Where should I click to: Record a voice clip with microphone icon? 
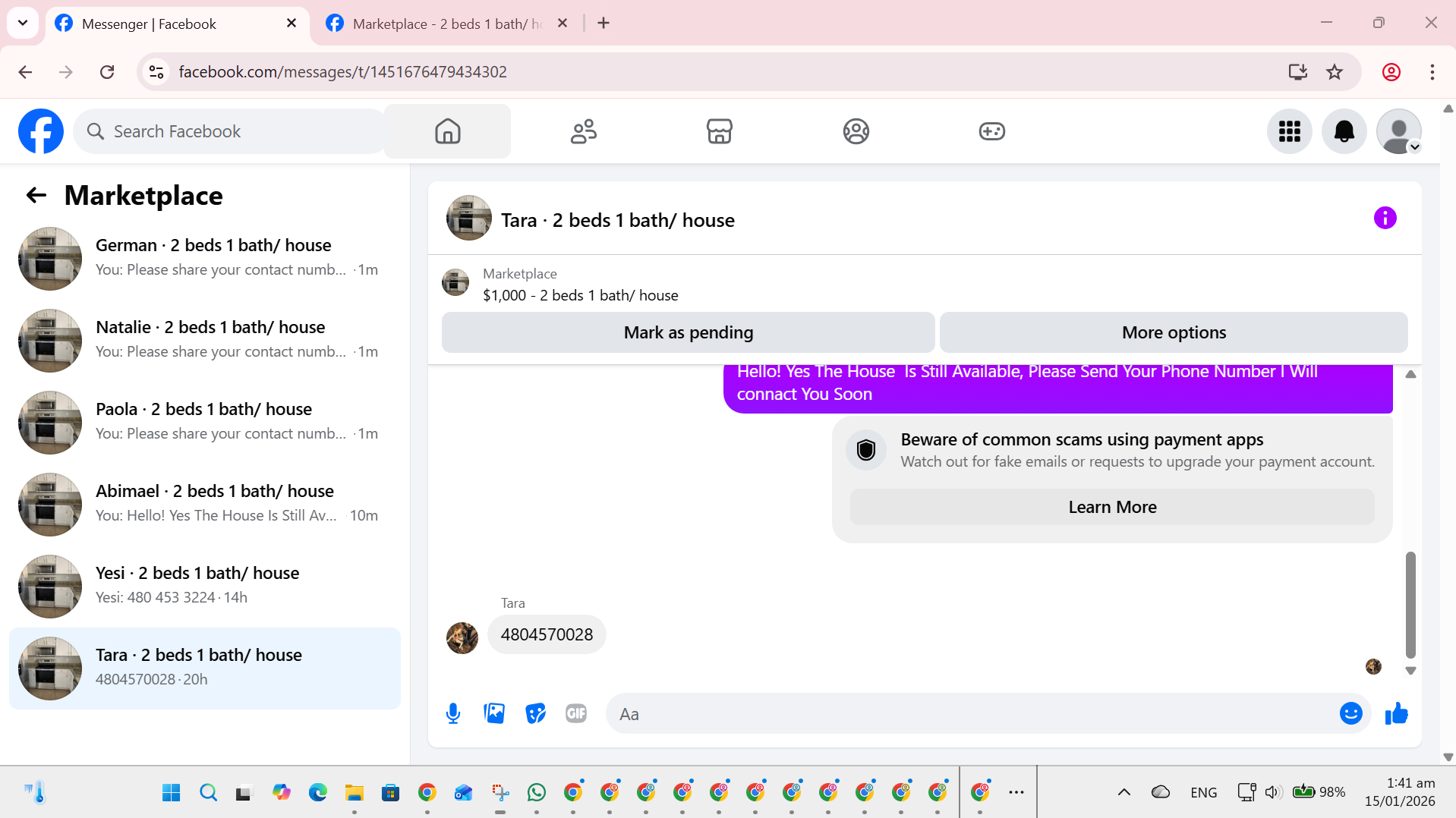tap(453, 714)
